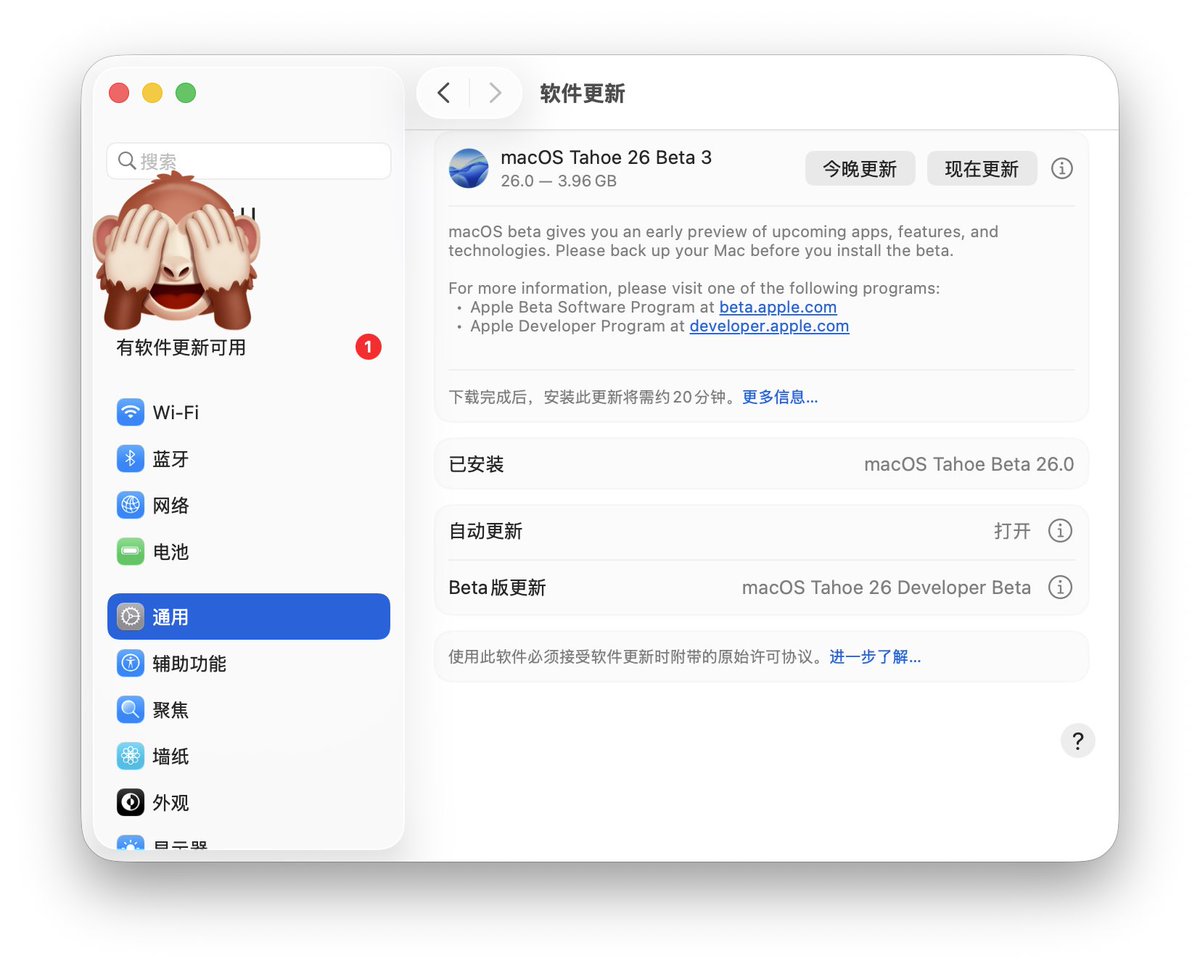
Task: Click the macOS Tahoe Beta 26.0 value
Action: point(969,464)
